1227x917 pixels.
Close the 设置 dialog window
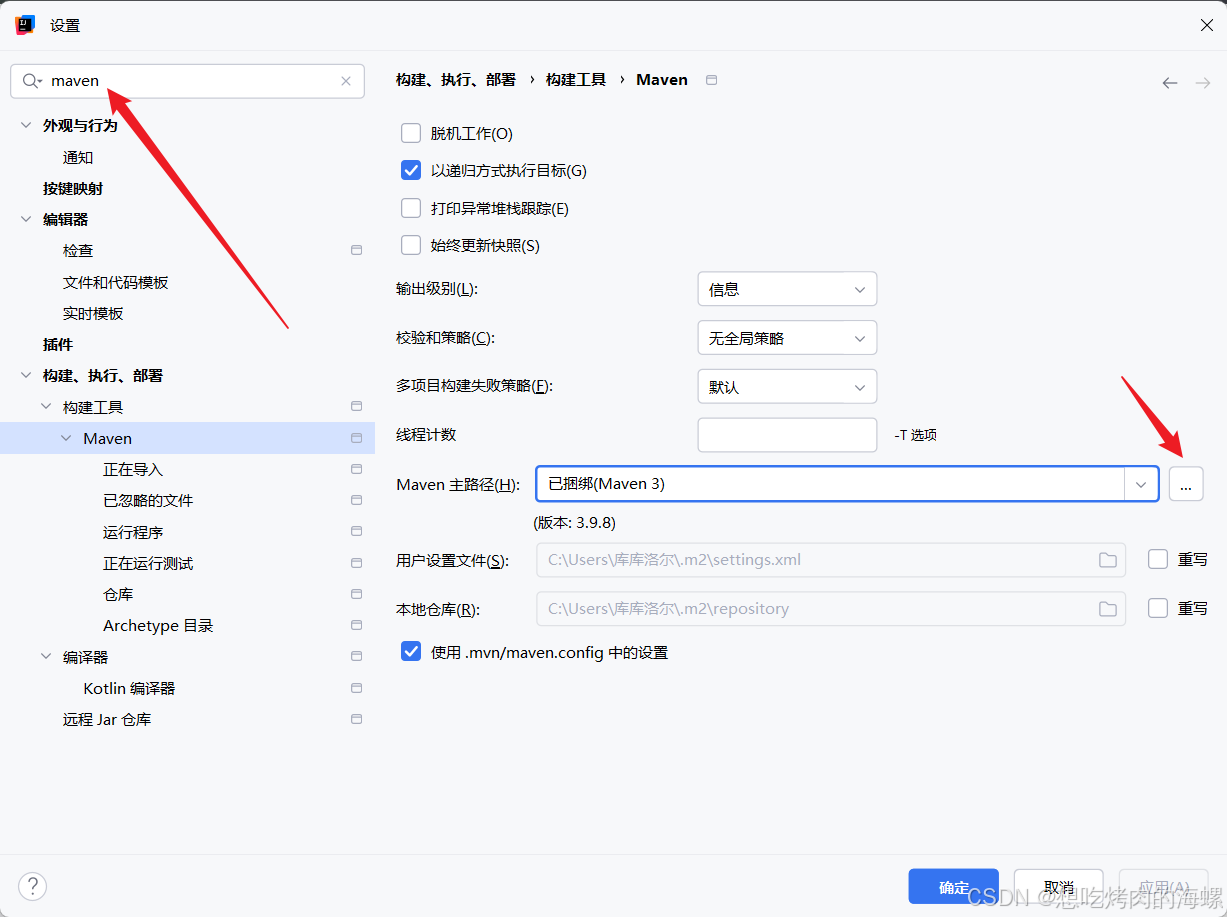[1207, 25]
